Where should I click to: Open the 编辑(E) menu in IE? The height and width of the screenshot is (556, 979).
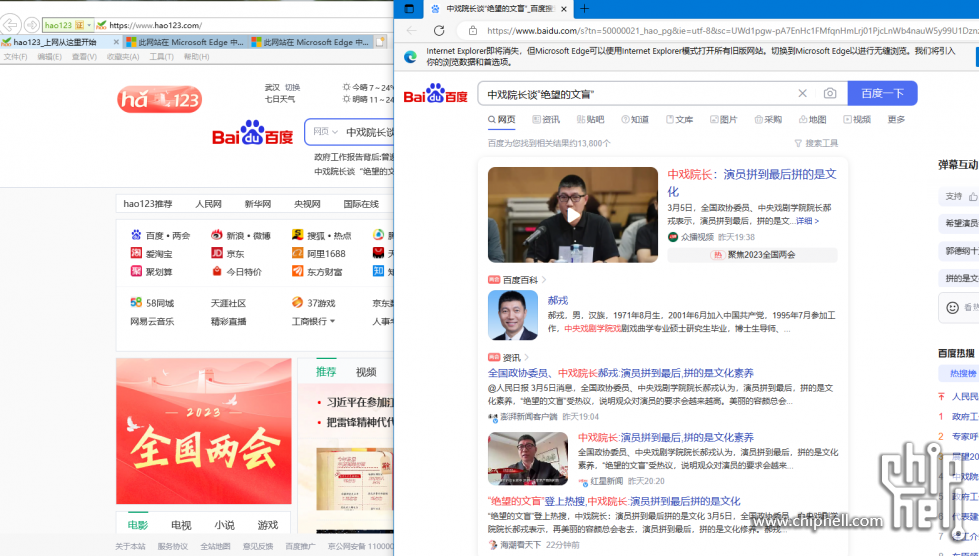point(49,57)
